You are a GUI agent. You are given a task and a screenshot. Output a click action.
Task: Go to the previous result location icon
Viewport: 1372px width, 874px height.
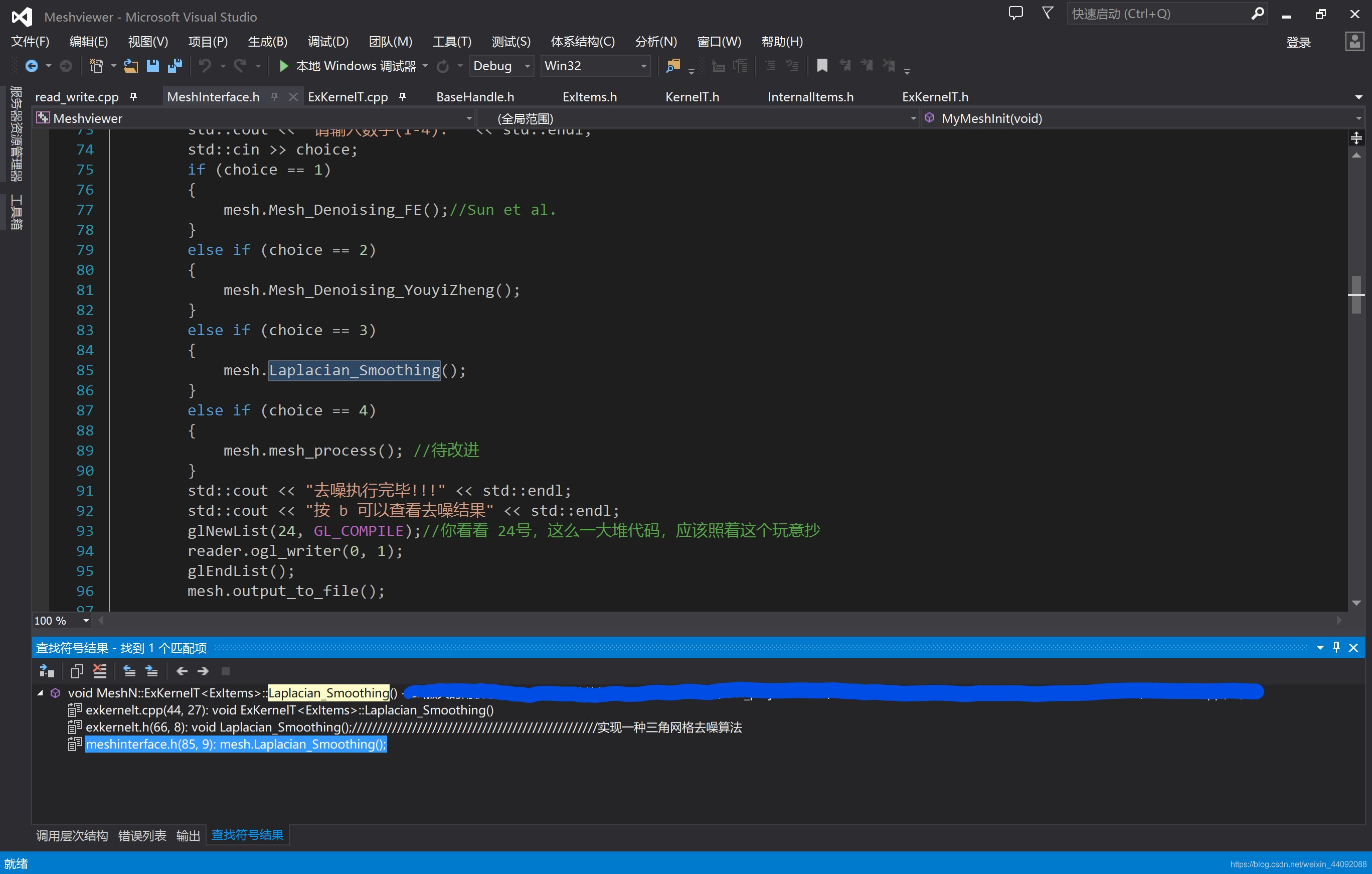point(130,671)
